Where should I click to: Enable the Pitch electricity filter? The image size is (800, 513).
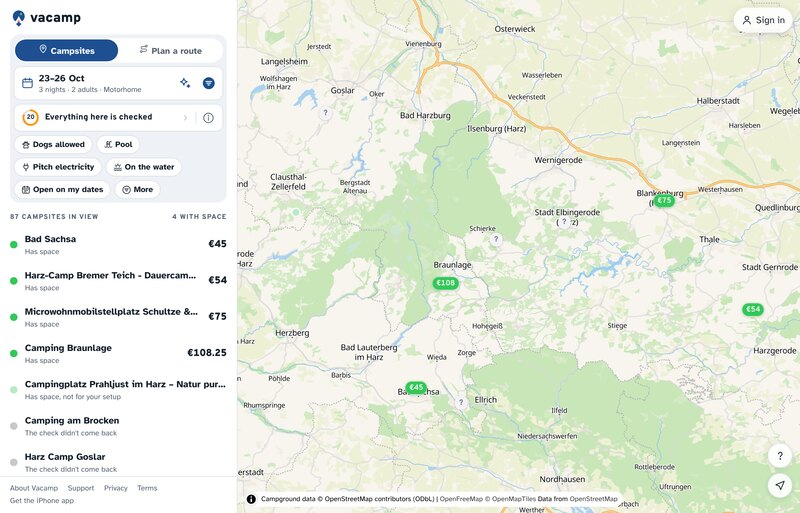pyautogui.click(x=58, y=167)
